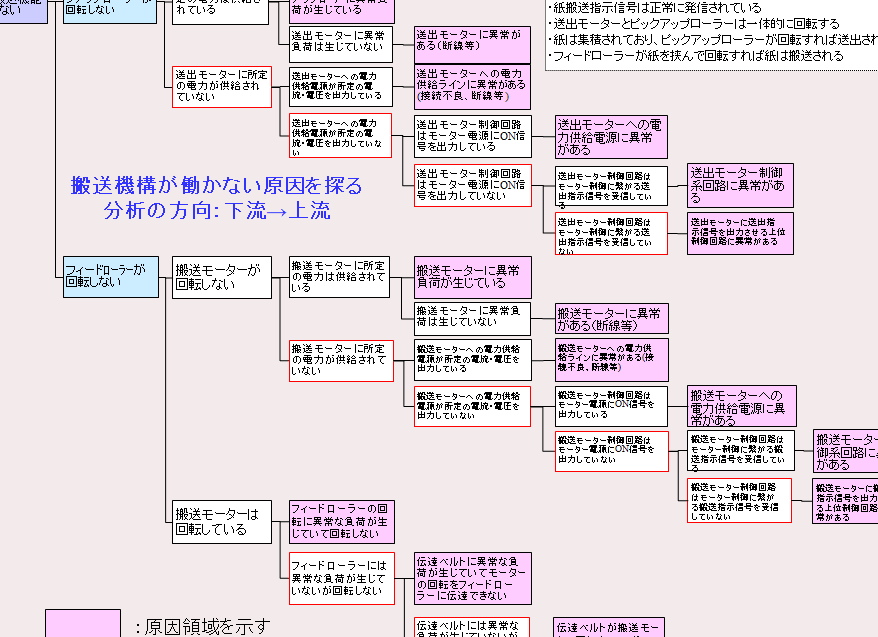This screenshot has width=878, height=637.
Task: Select red-bordered 送出モーターに所定の電力が供給されていない box
Action: 221,87
